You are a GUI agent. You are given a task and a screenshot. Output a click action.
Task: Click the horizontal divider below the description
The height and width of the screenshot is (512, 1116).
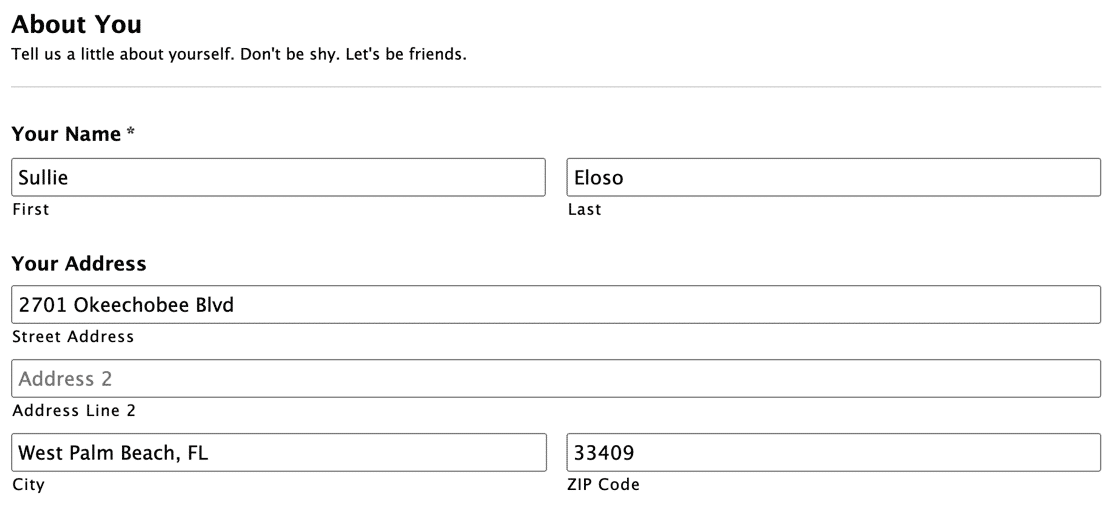(556, 87)
